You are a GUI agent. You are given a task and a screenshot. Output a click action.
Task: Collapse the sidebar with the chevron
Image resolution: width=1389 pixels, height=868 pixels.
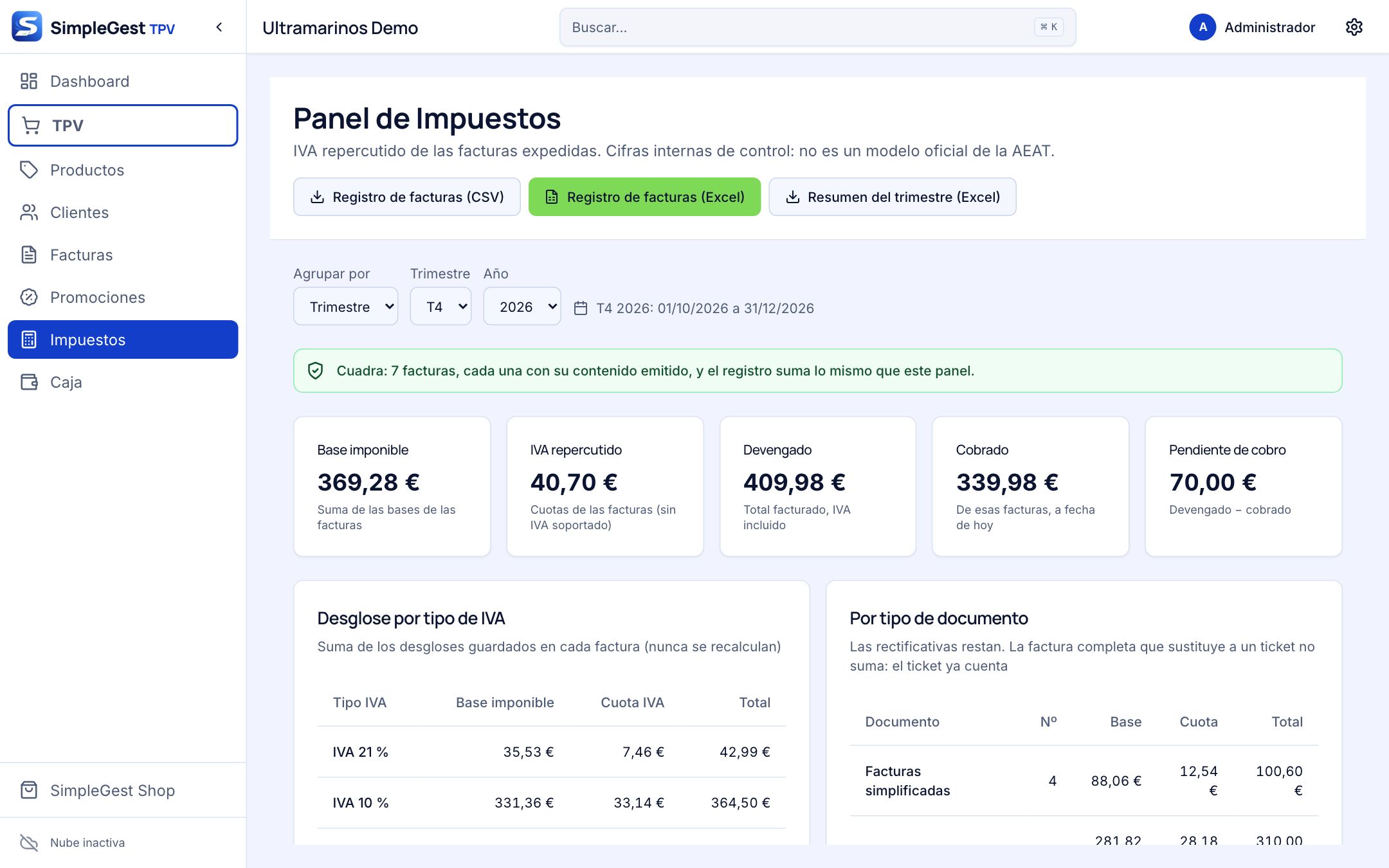coord(219,27)
